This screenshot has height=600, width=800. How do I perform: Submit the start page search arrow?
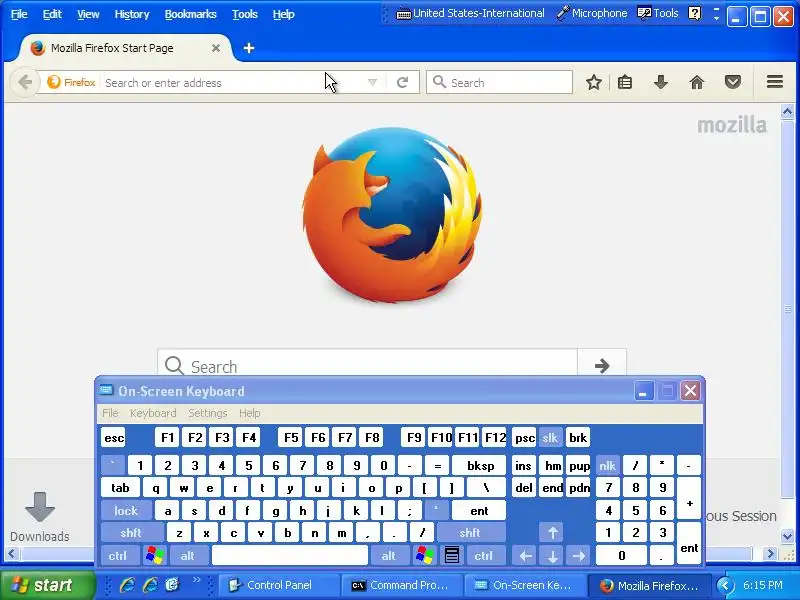[x=602, y=365]
